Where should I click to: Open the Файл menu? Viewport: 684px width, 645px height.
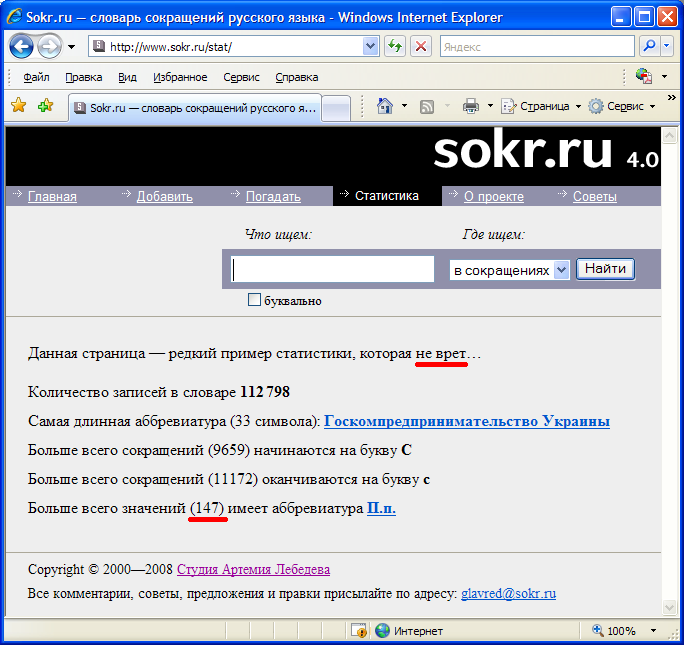tap(36, 77)
